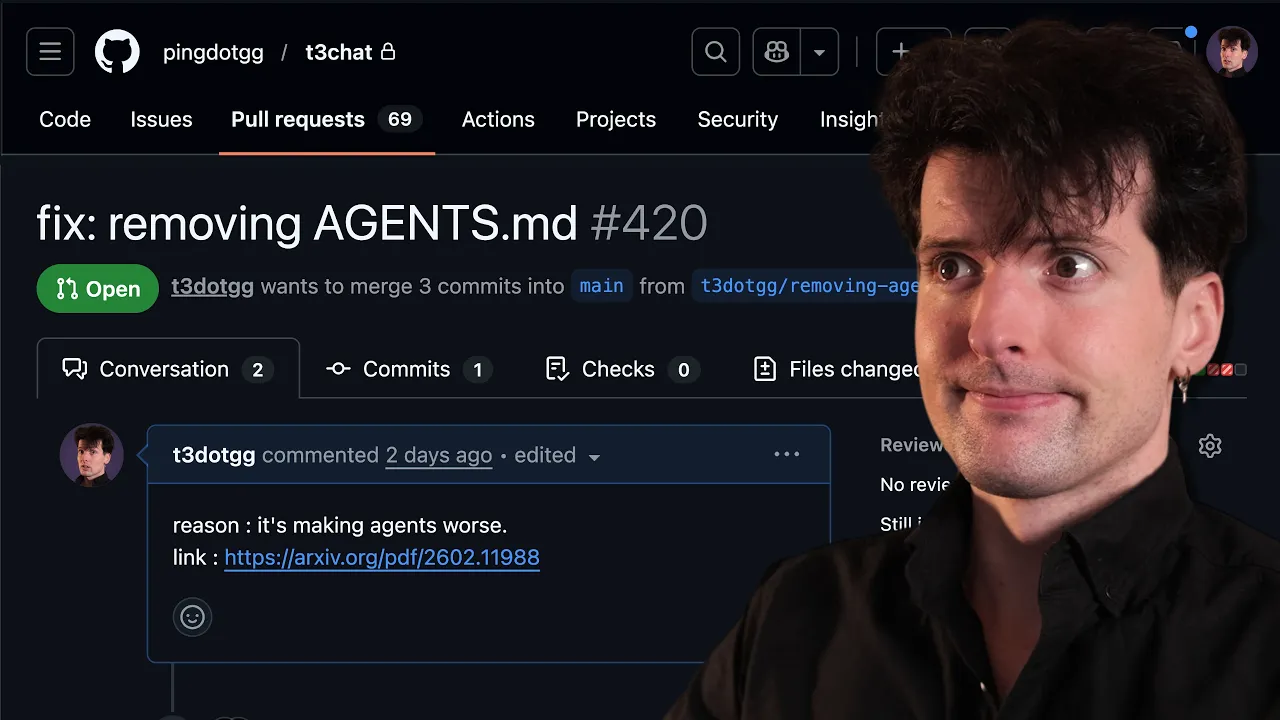Open the navigation hamburger menu
Screen dimensions: 1280x720
tap(50, 51)
